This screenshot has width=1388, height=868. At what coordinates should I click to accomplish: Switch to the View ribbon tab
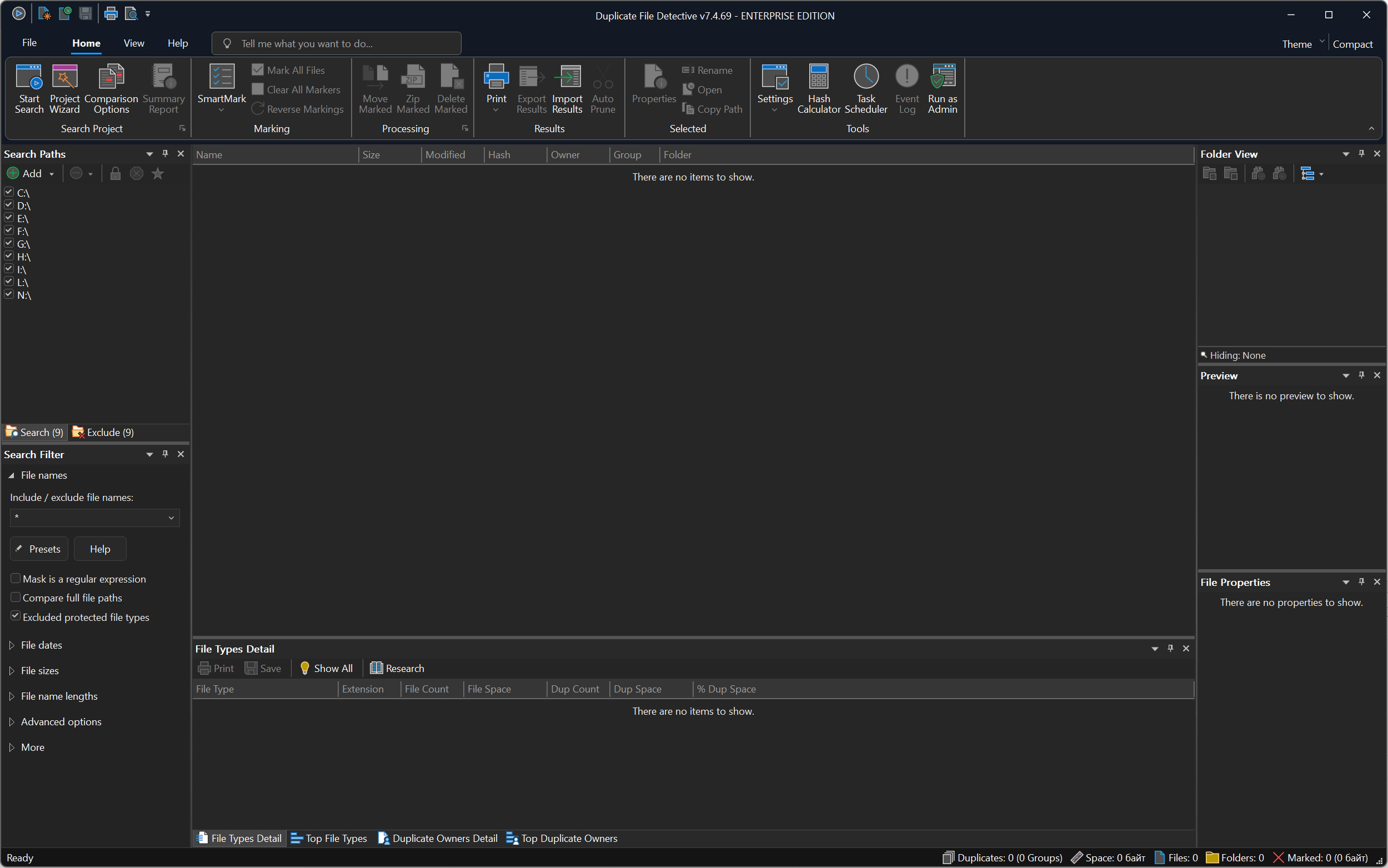[134, 43]
